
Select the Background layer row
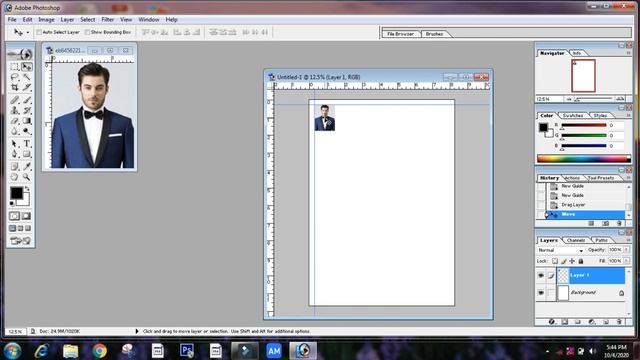[x=582, y=293]
